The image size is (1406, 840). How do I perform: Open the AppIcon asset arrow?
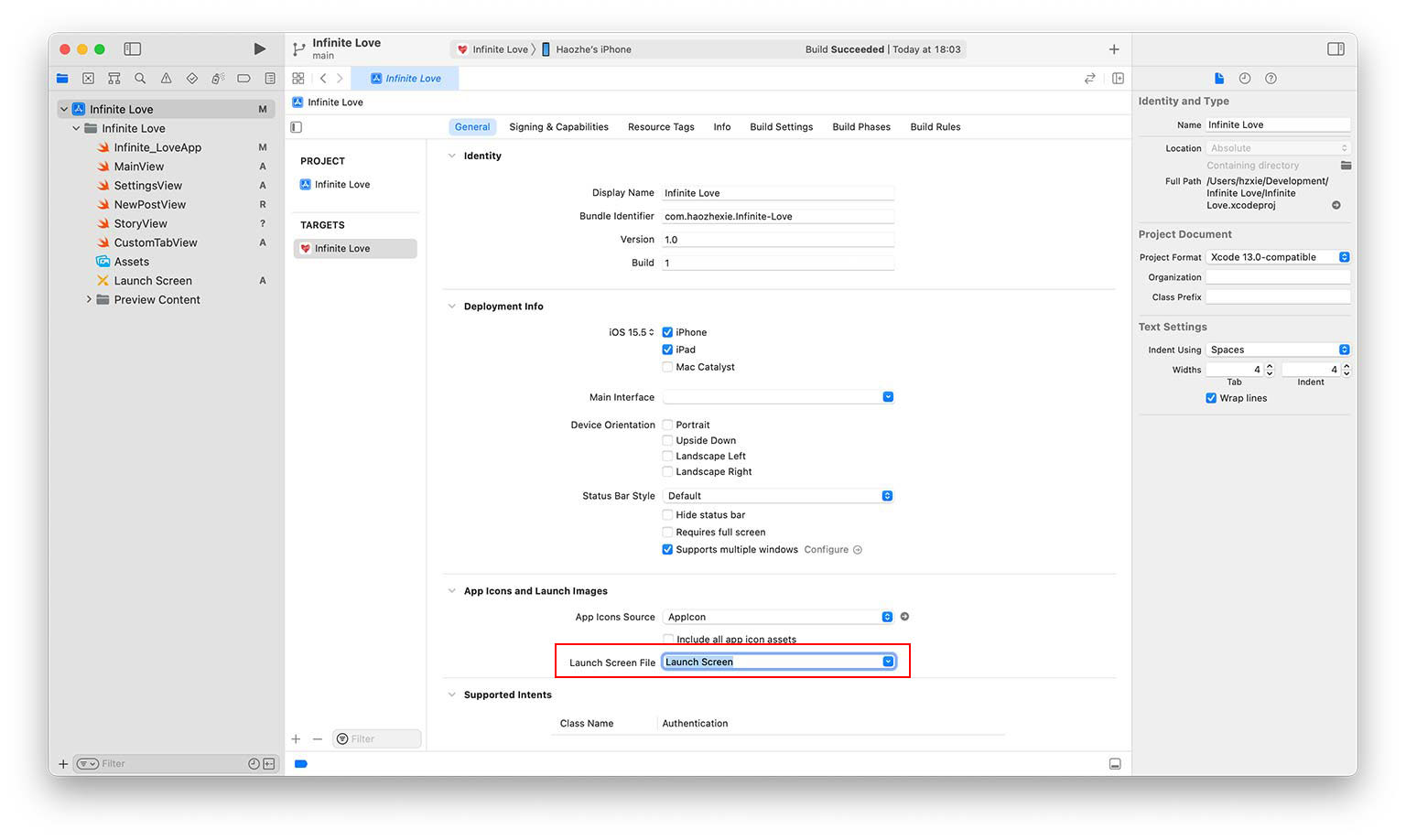904,617
